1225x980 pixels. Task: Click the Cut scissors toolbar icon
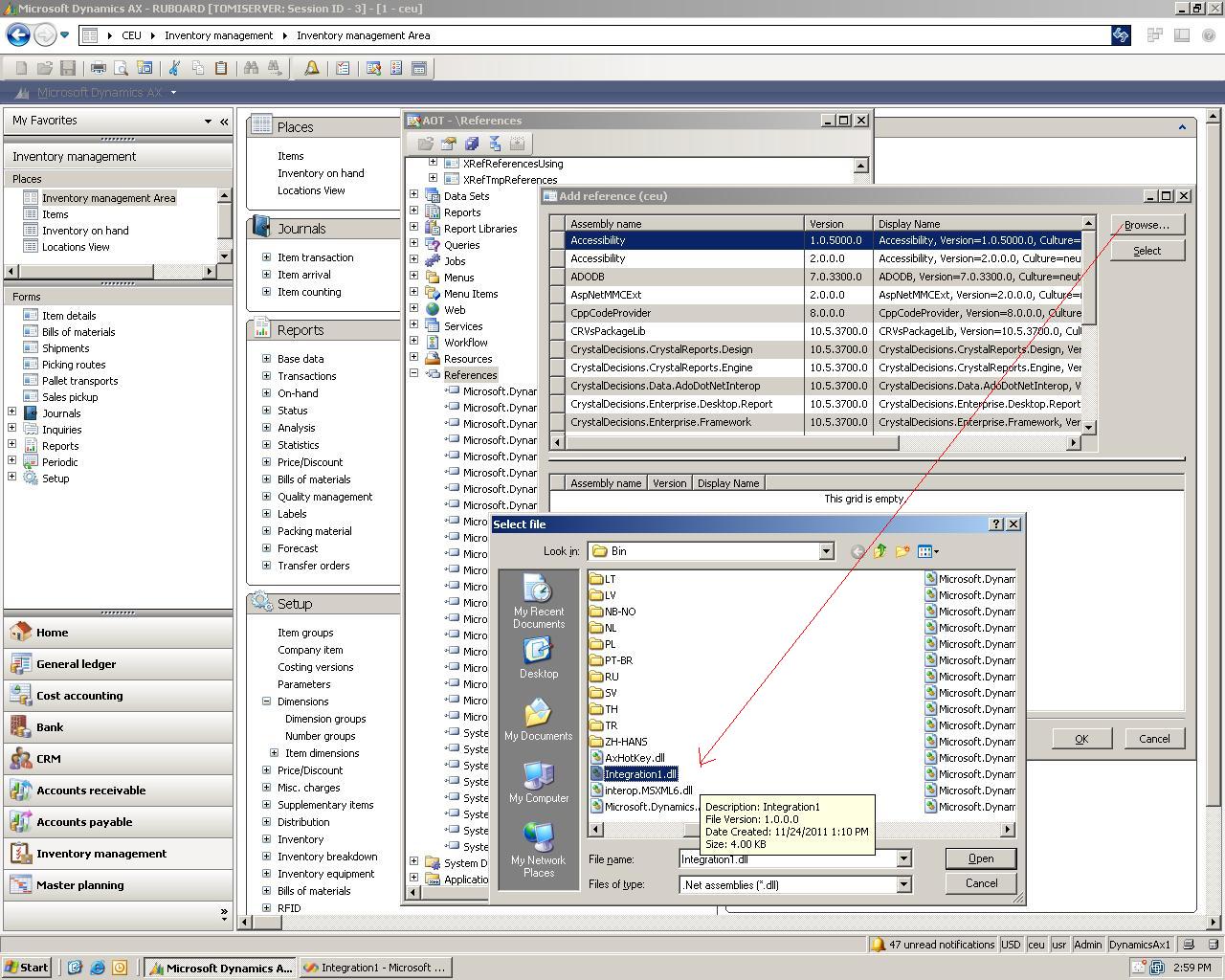pos(174,68)
